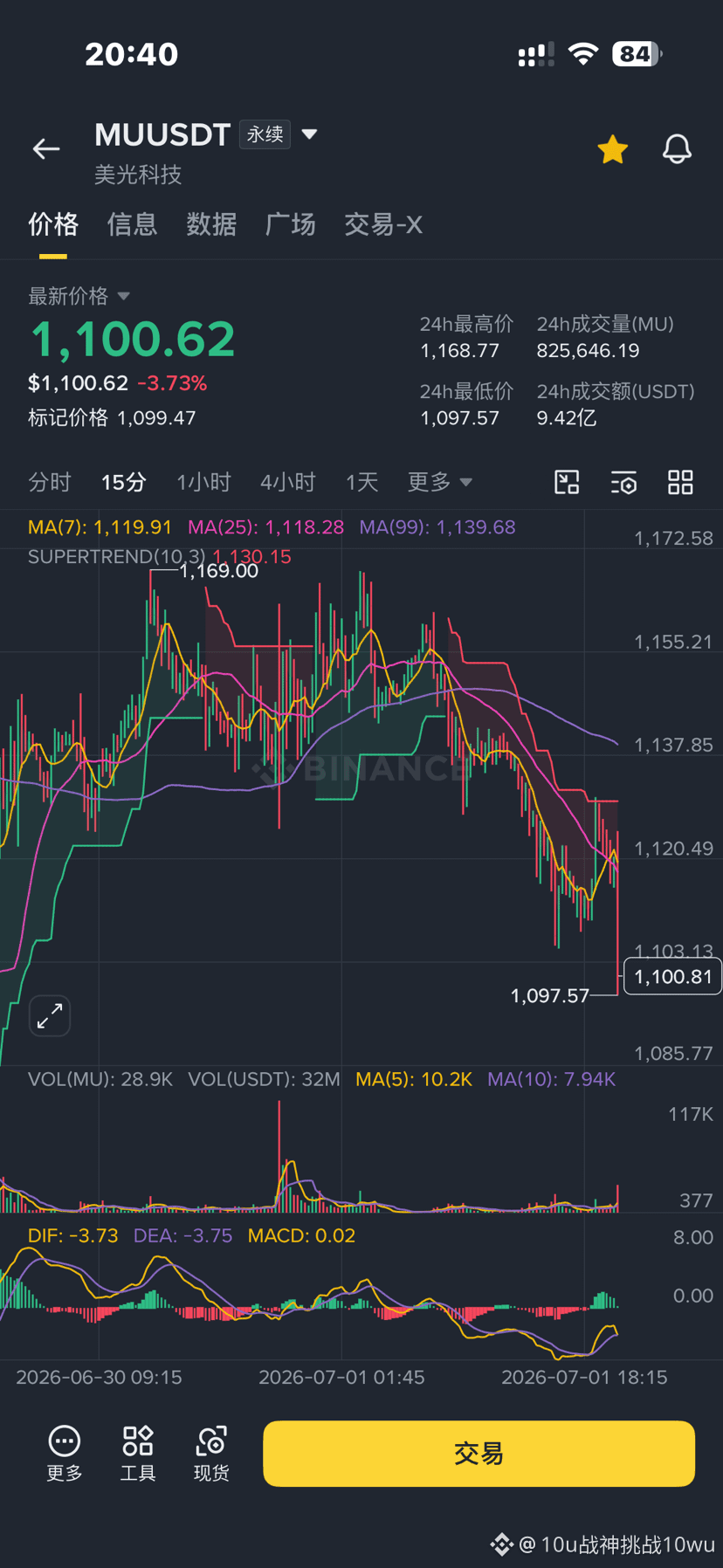This screenshot has height=1568, width=723.
Task: Switch to 现货 spot trading
Action: tap(211, 1454)
